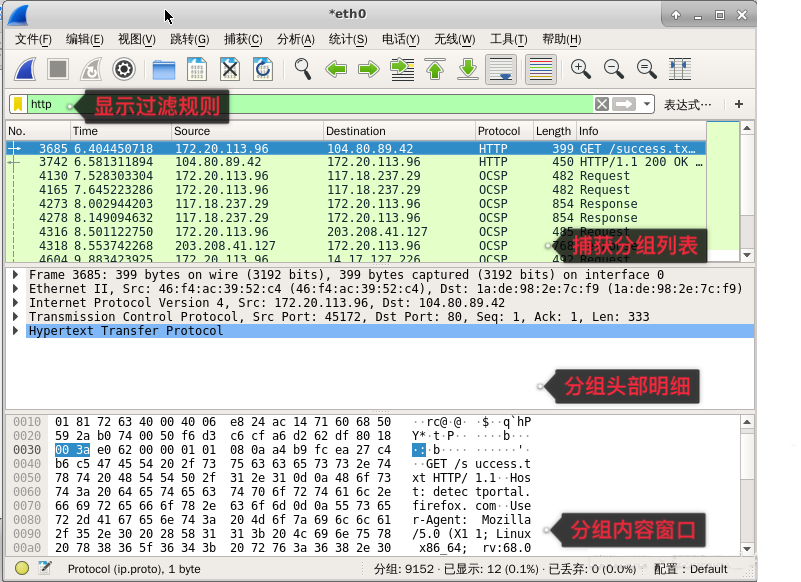The width and height of the screenshot is (801, 582).
Task: Find a packet using the magnifier icon
Action: (x=300, y=69)
